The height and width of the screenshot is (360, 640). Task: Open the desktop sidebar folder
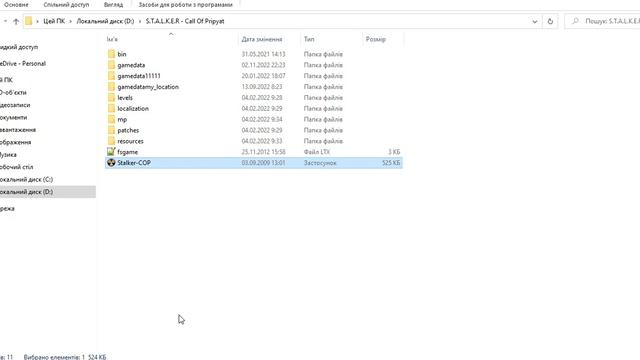pos(16,167)
